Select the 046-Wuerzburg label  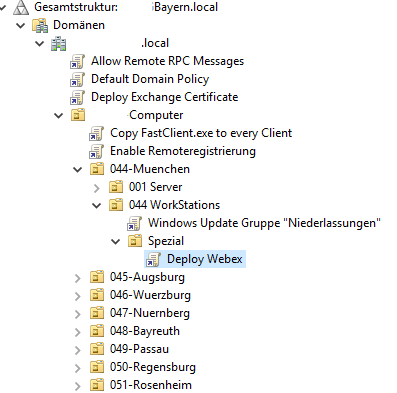(150, 295)
